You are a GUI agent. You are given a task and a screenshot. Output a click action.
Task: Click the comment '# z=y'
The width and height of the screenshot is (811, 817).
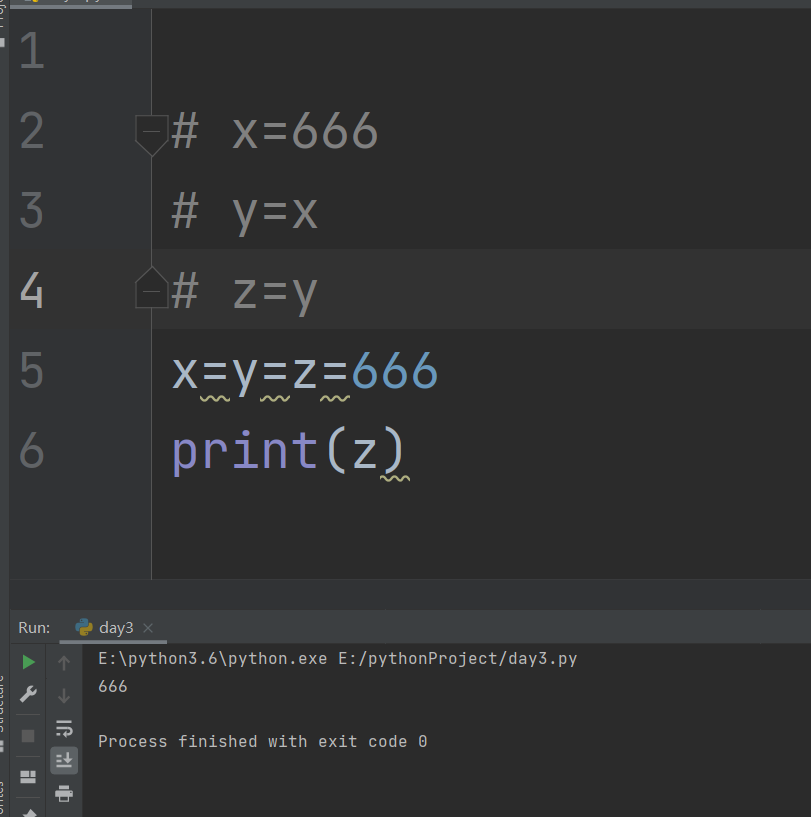click(244, 293)
